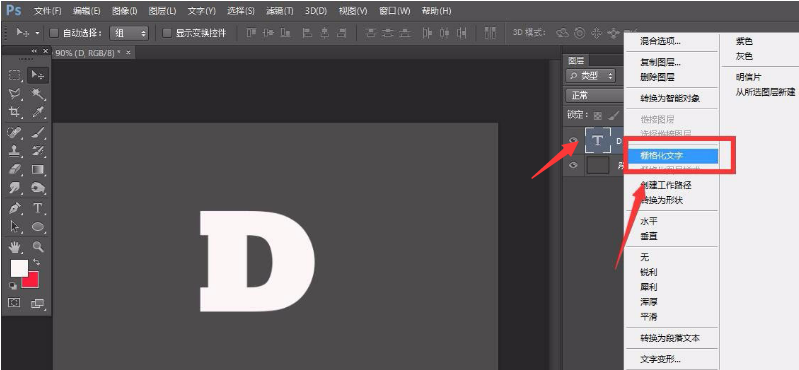Open the 滤镜(T) menu
Screen dimensions: 799x370
point(280,11)
